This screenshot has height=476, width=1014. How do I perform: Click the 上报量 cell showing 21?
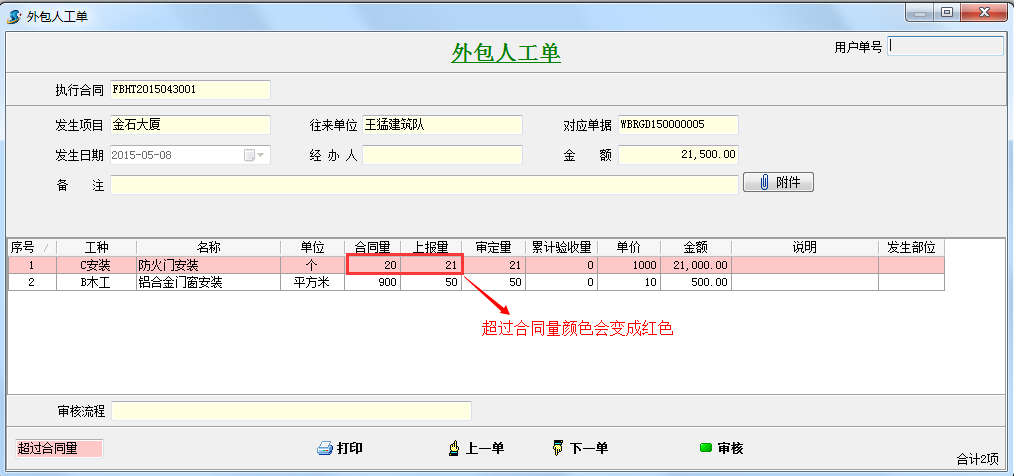(432, 265)
